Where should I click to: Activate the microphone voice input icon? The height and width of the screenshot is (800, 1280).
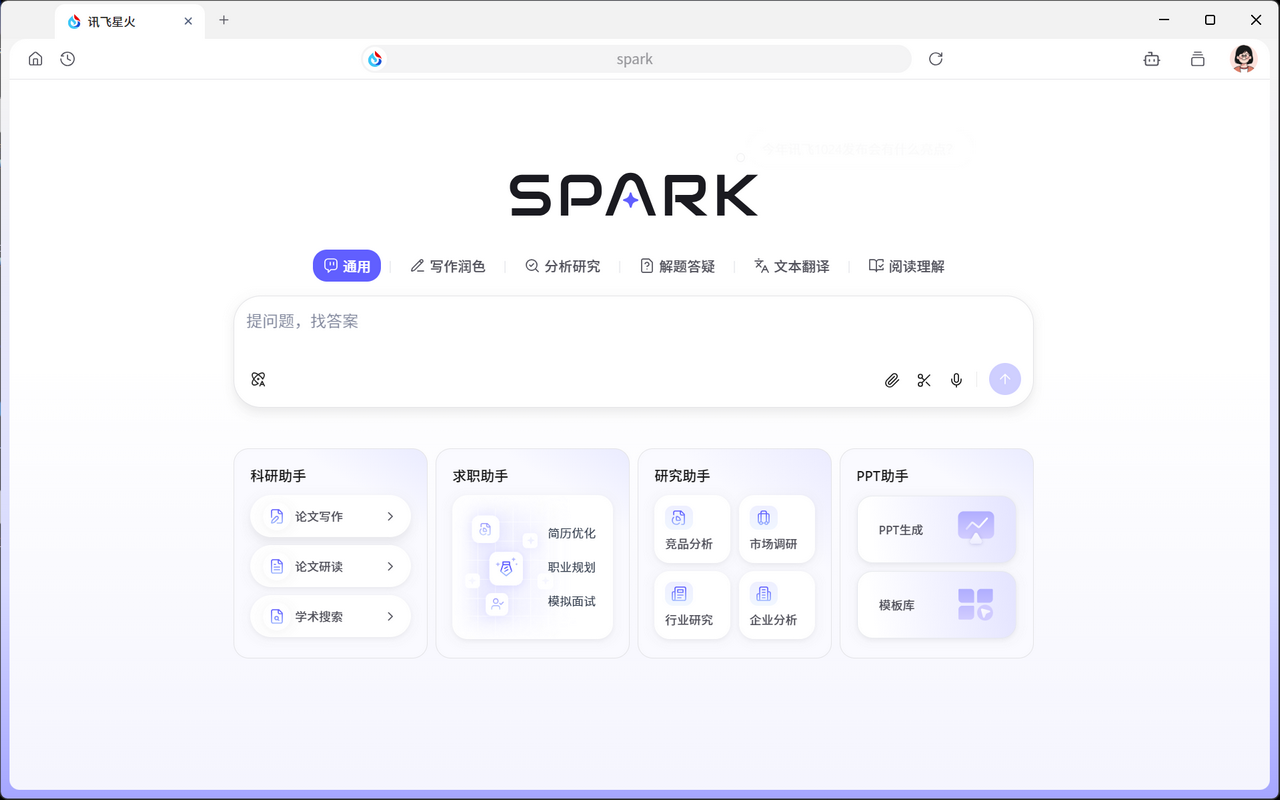point(956,380)
